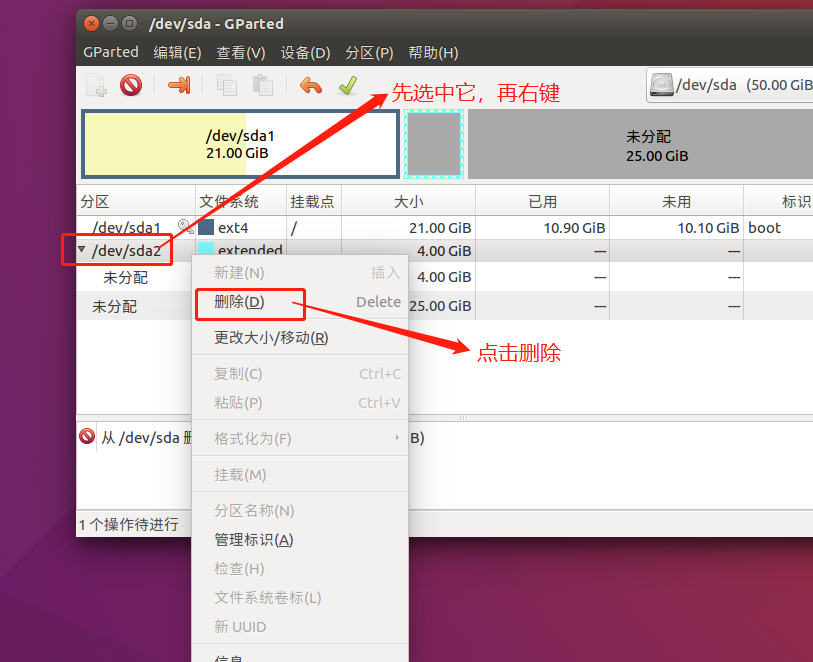
Task: Close the GParted window
Action: pyautogui.click(x=92, y=23)
